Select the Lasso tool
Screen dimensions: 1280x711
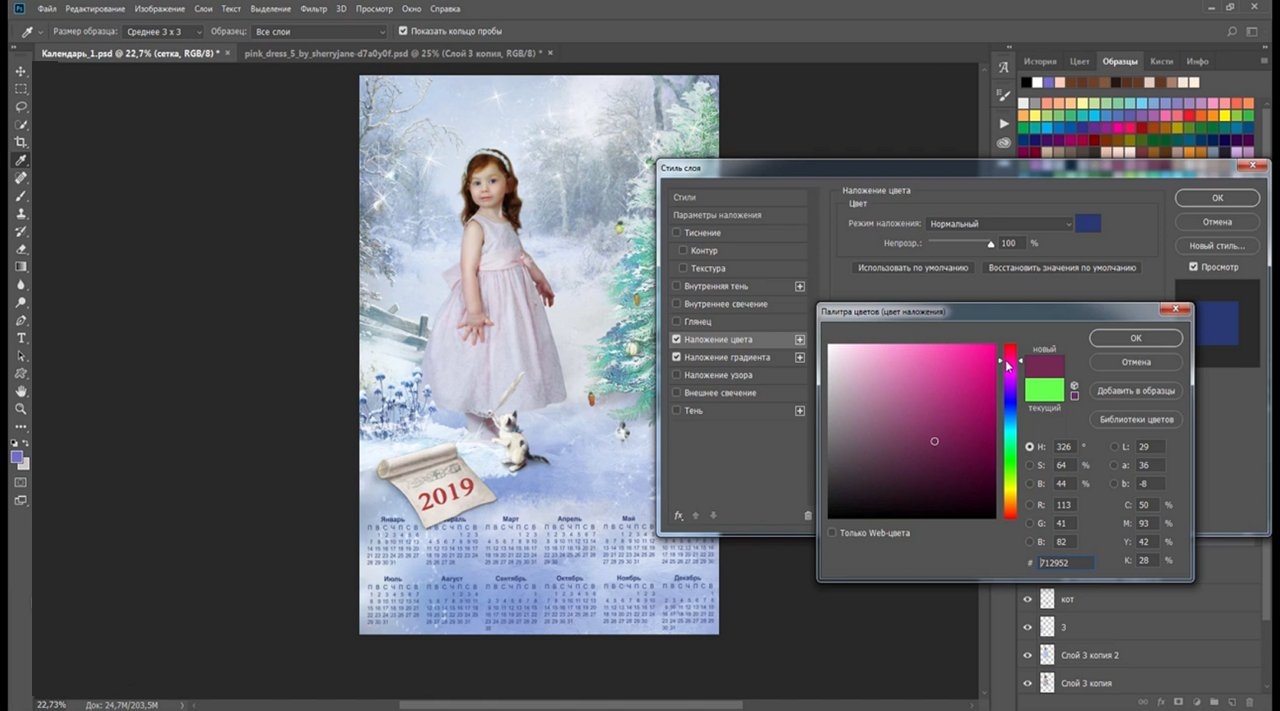tap(21, 107)
